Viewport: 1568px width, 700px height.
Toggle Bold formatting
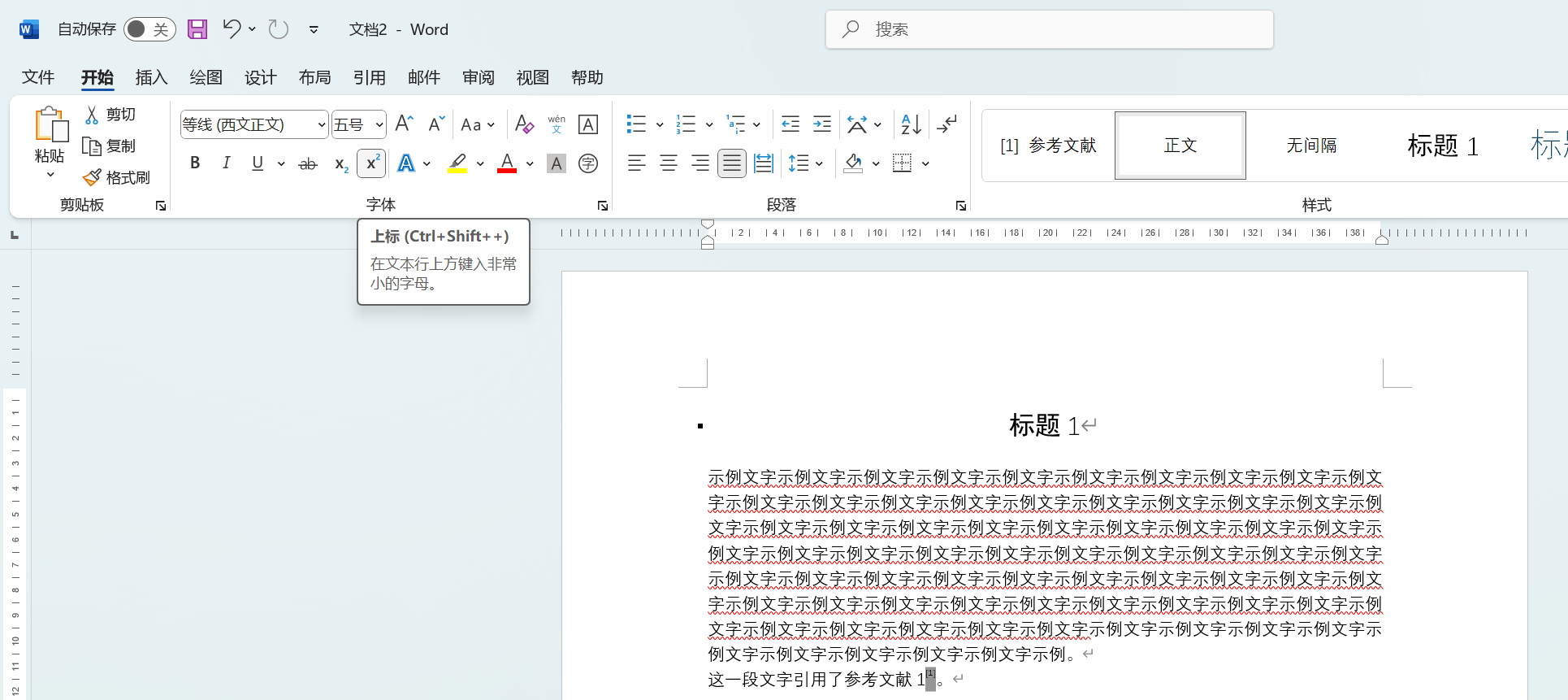pos(195,163)
